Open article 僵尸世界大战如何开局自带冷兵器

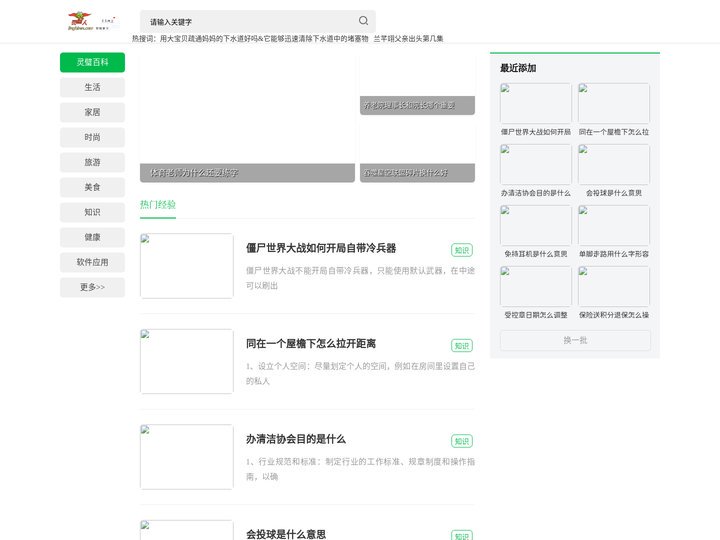coord(321,248)
